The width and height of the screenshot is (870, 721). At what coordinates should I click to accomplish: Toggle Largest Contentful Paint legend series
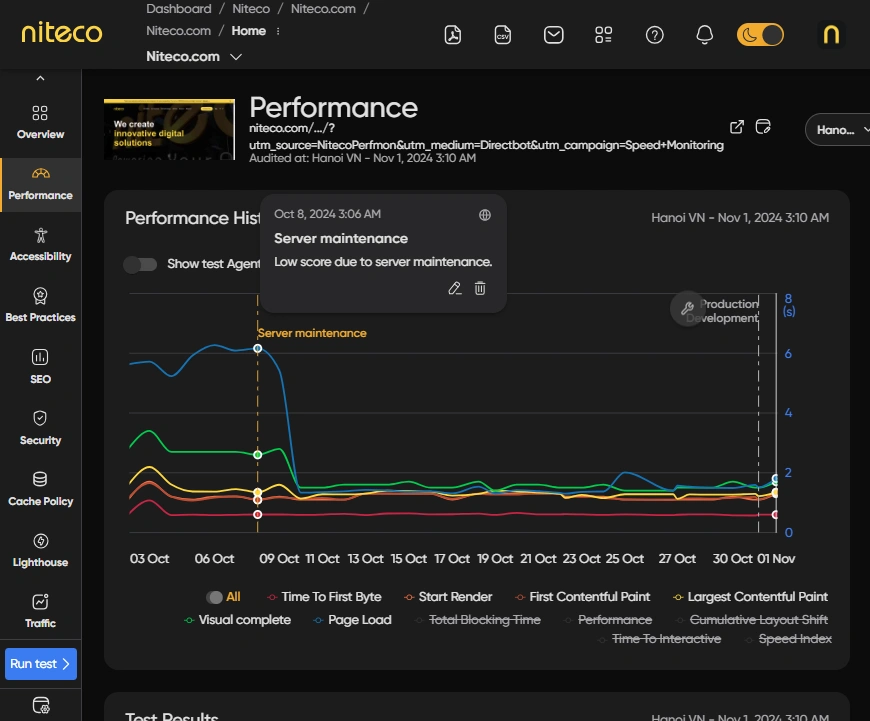pyautogui.click(x=750, y=597)
